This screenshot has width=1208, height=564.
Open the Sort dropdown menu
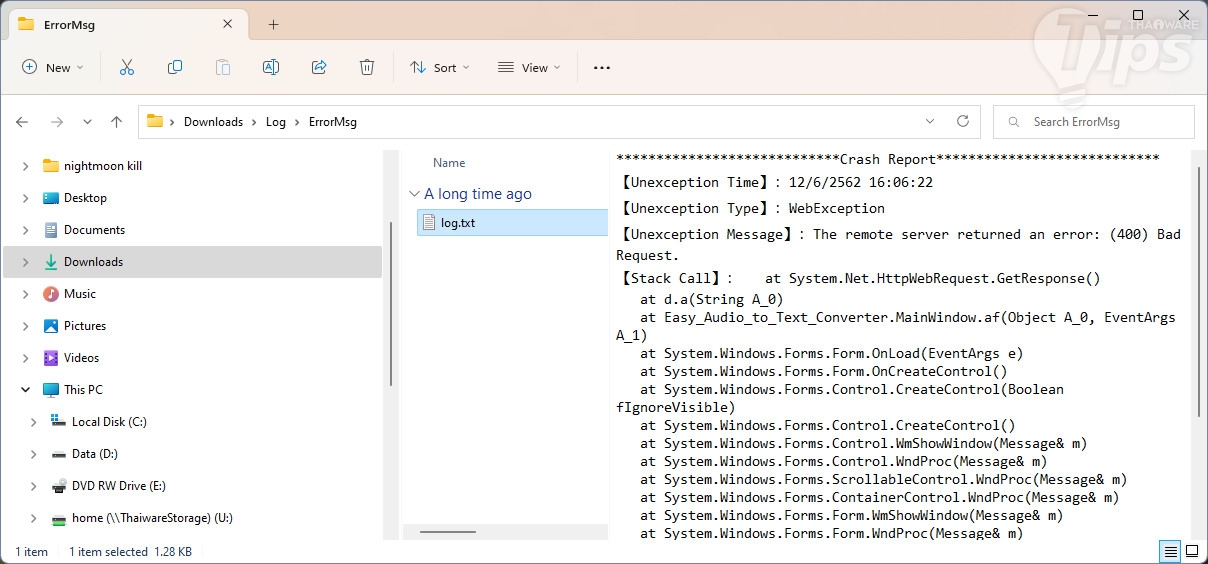point(439,67)
